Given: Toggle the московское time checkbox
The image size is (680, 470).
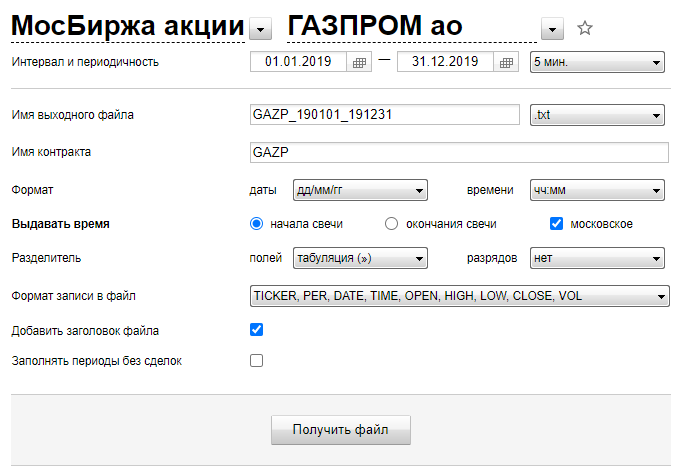Looking at the screenshot, I should click(557, 224).
